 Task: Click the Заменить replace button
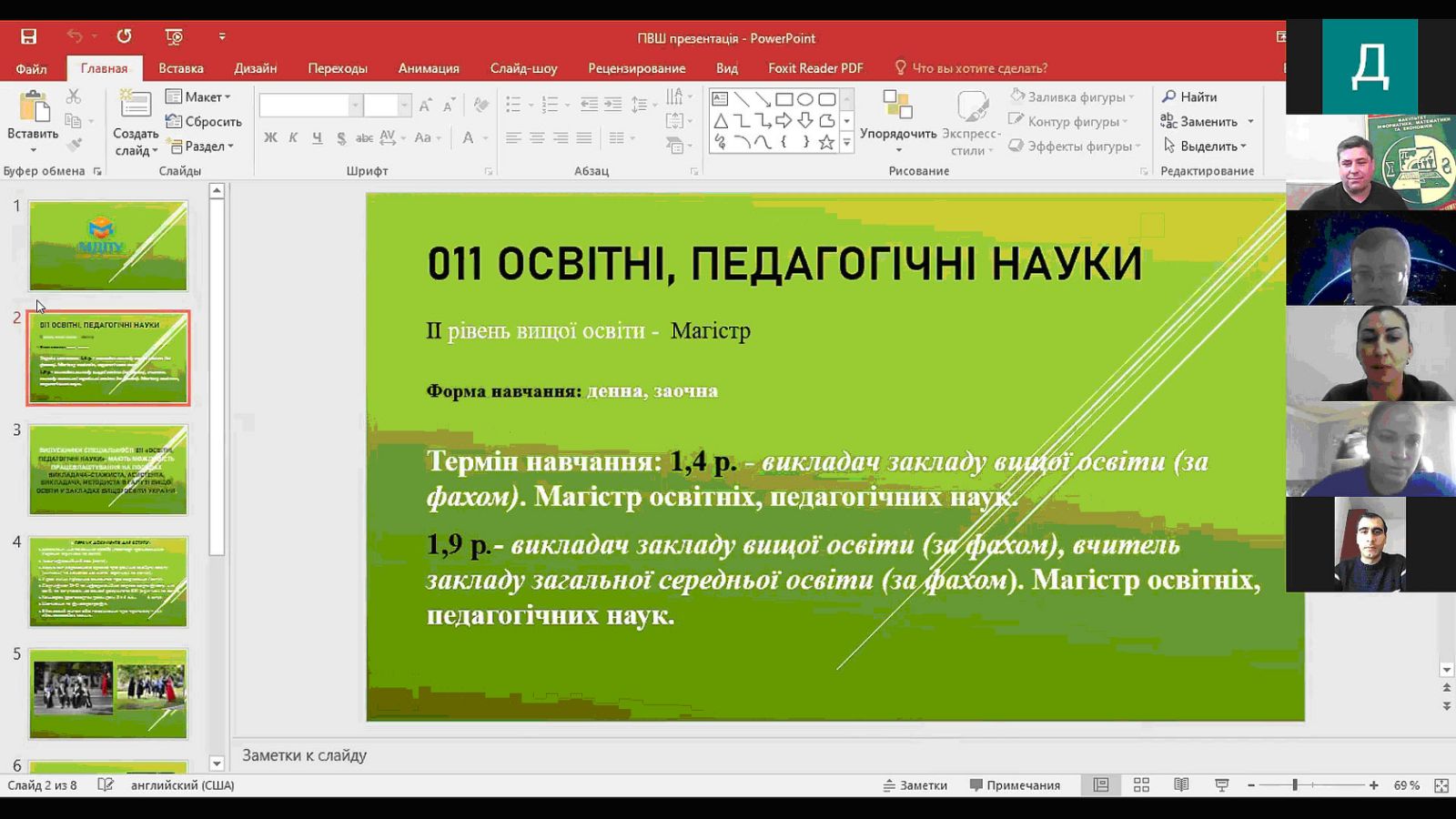point(1207,122)
